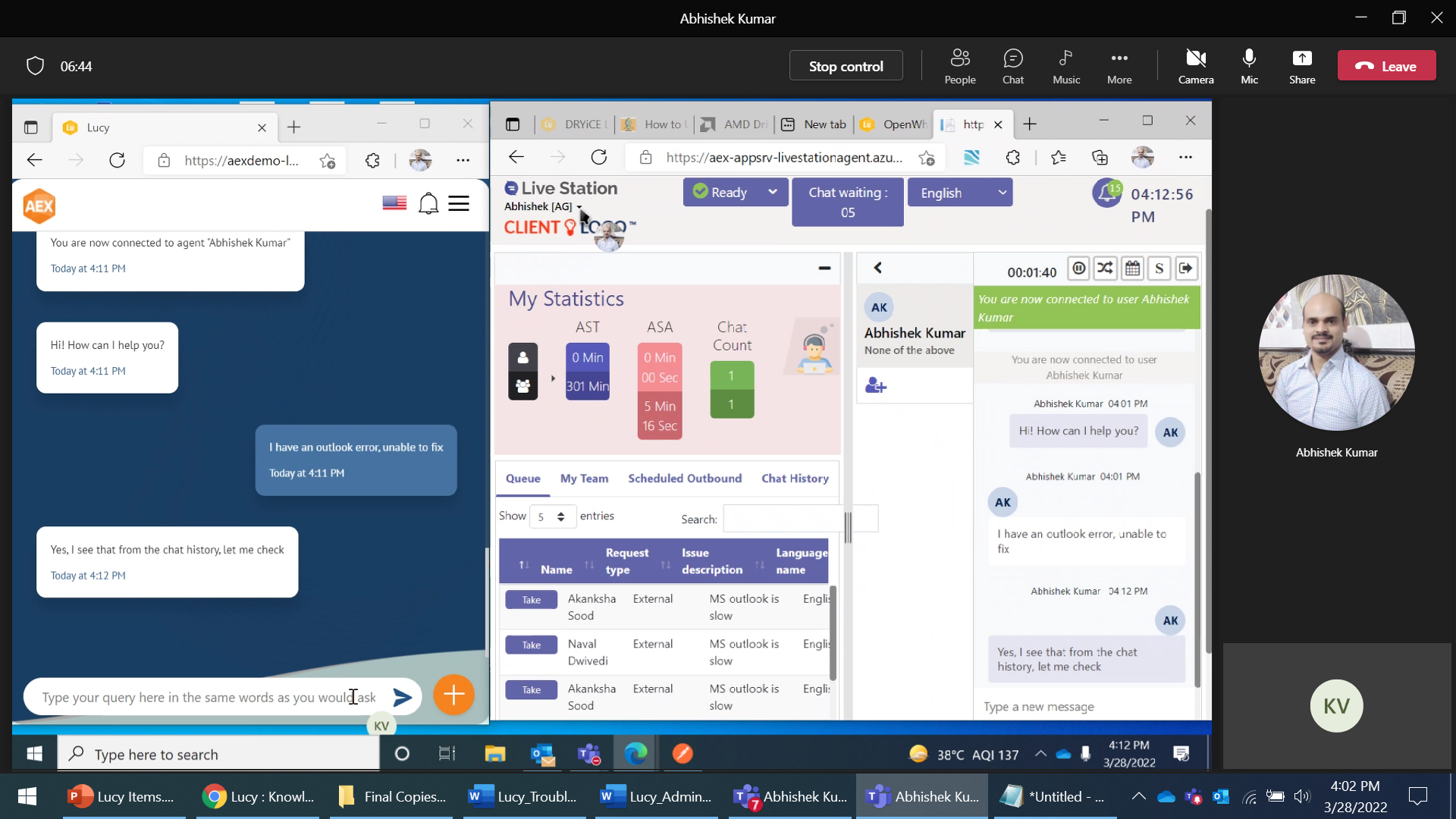Switch statistics to team view icon
1456x819 pixels.
click(x=522, y=387)
